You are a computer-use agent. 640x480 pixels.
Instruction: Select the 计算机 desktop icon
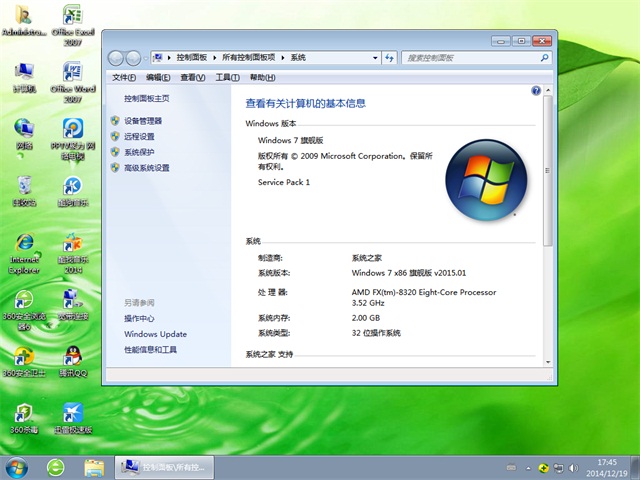click(24, 77)
